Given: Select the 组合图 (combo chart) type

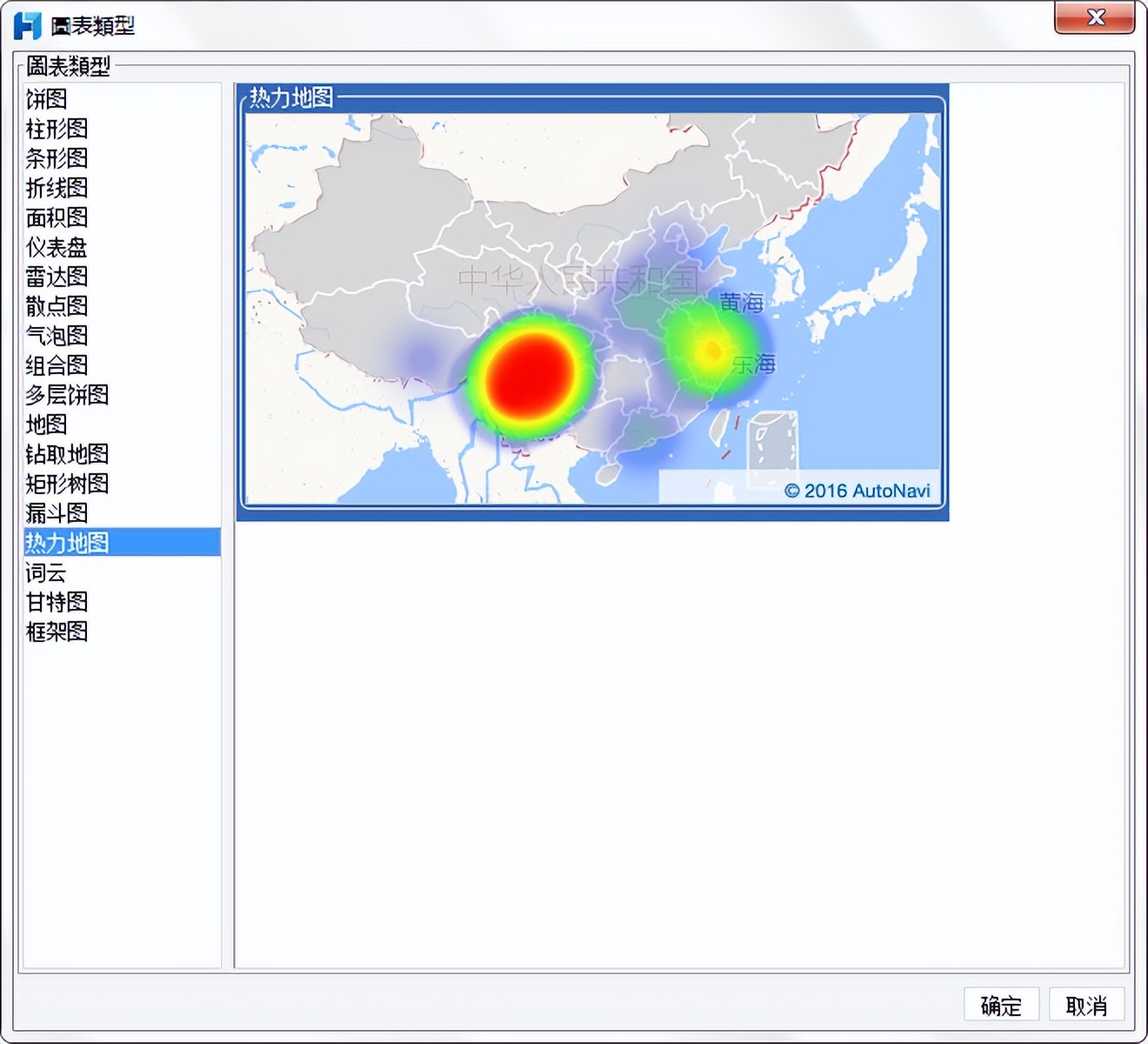Looking at the screenshot, I should (x=56, y=366).
